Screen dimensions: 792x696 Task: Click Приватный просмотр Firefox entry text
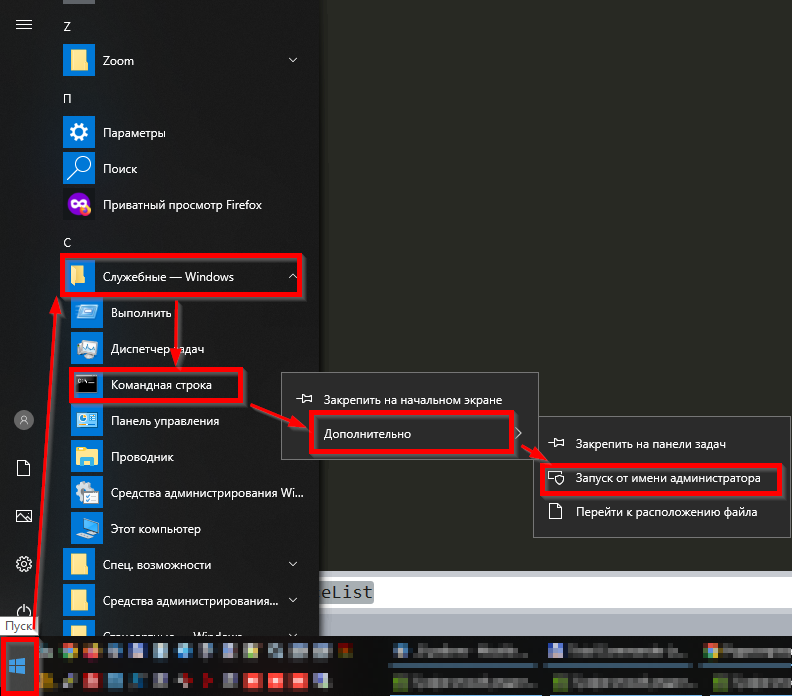[182, 205]
